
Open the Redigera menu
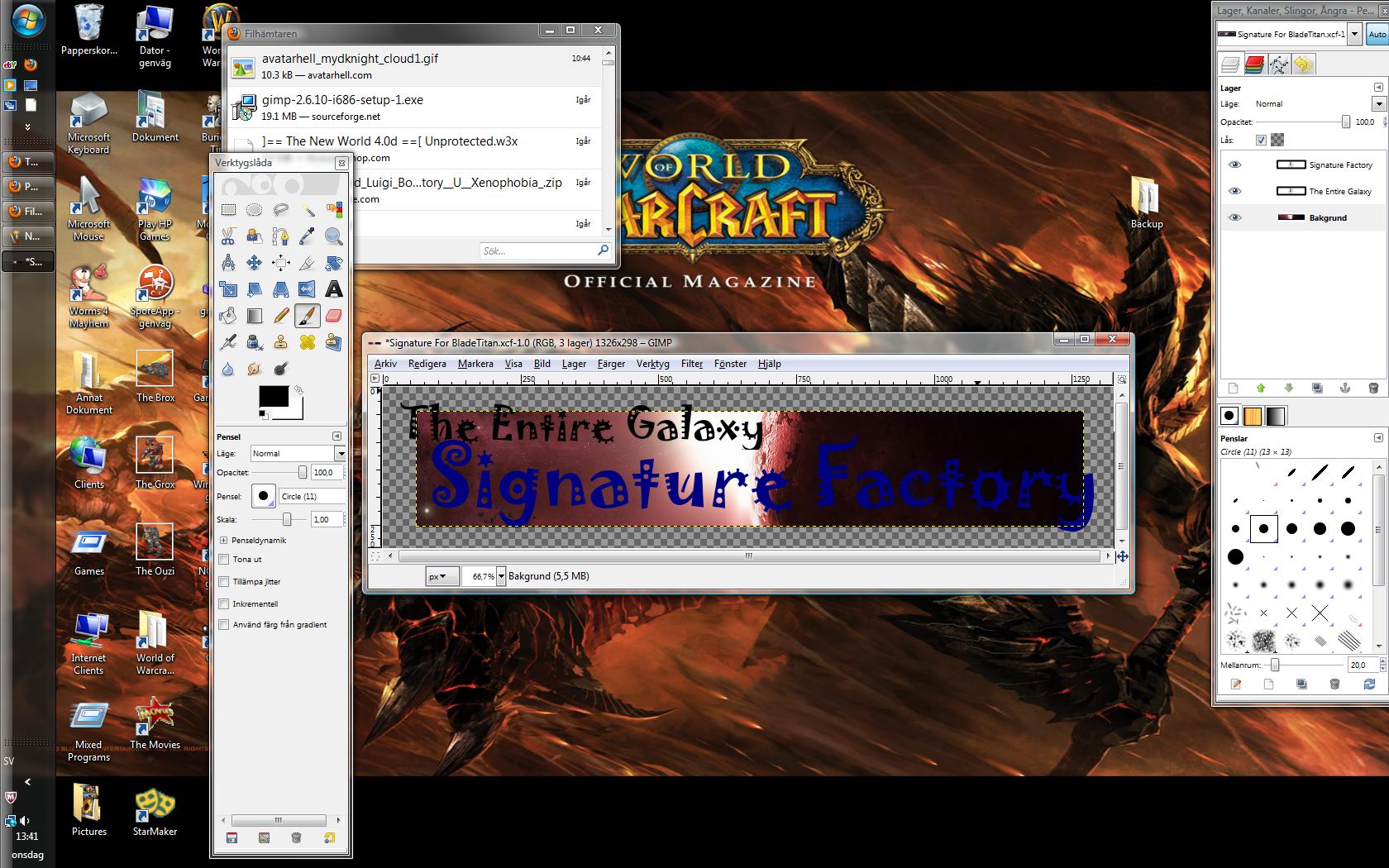pyautogui.click(x=427, y=364)
